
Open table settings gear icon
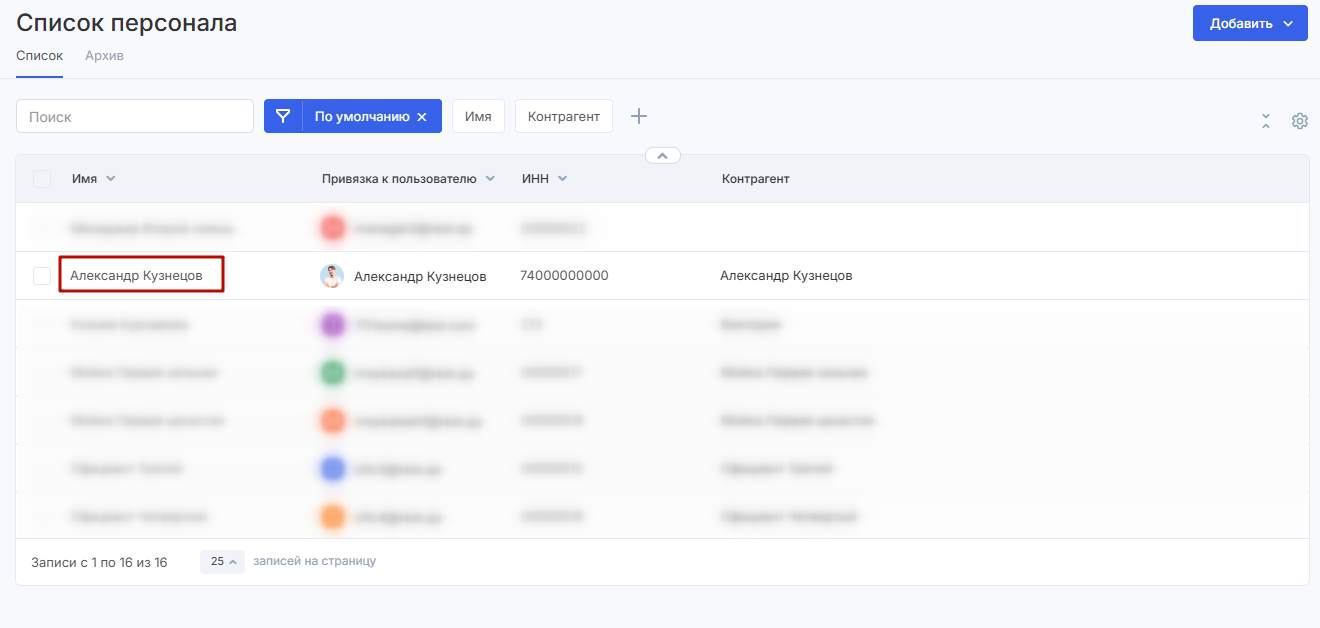click(x=1299, y=121)
